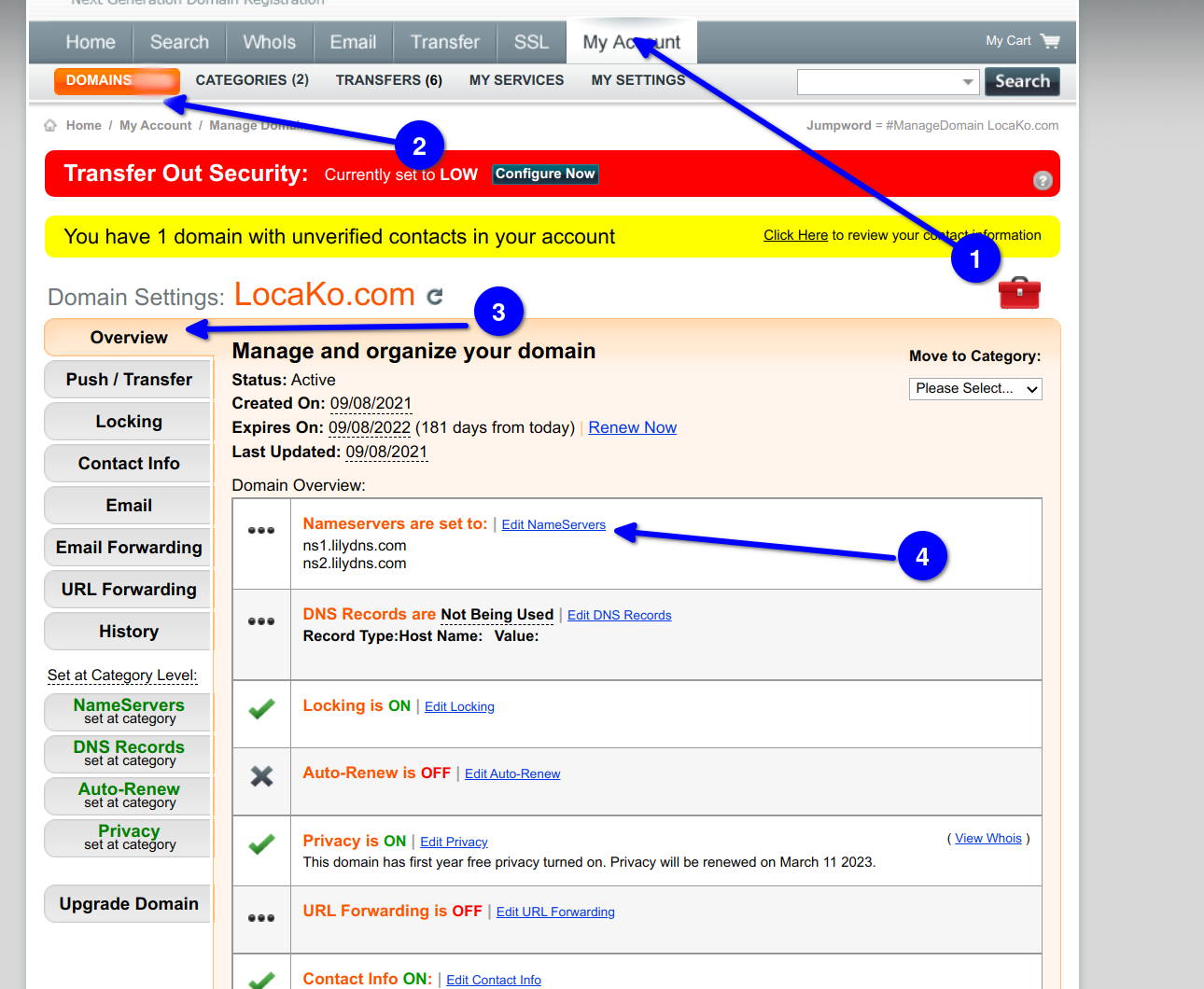
Task: Select the Overview sidebar tab
Action: click(x=129, y=337)
